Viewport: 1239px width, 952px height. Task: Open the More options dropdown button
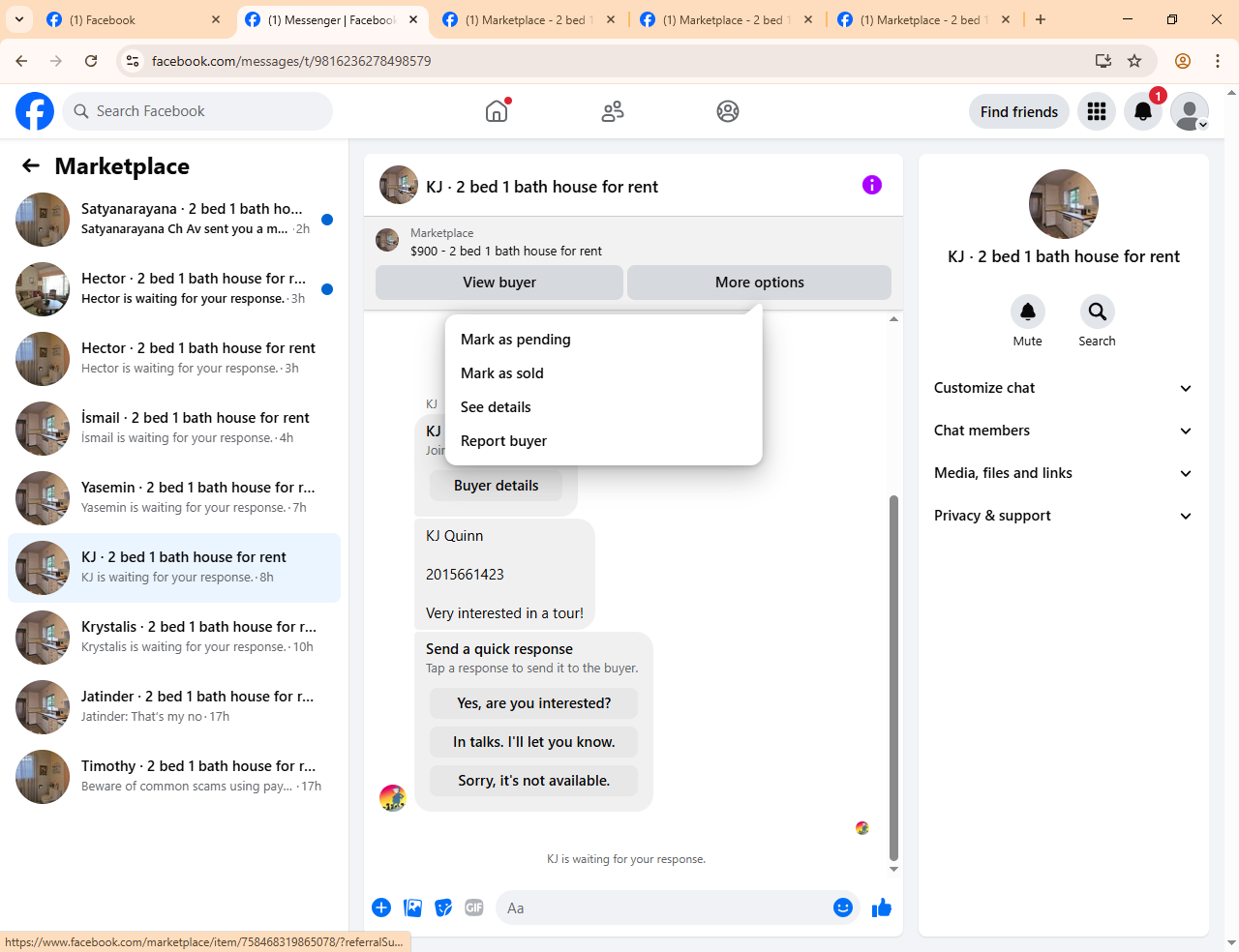pos(759,283)
